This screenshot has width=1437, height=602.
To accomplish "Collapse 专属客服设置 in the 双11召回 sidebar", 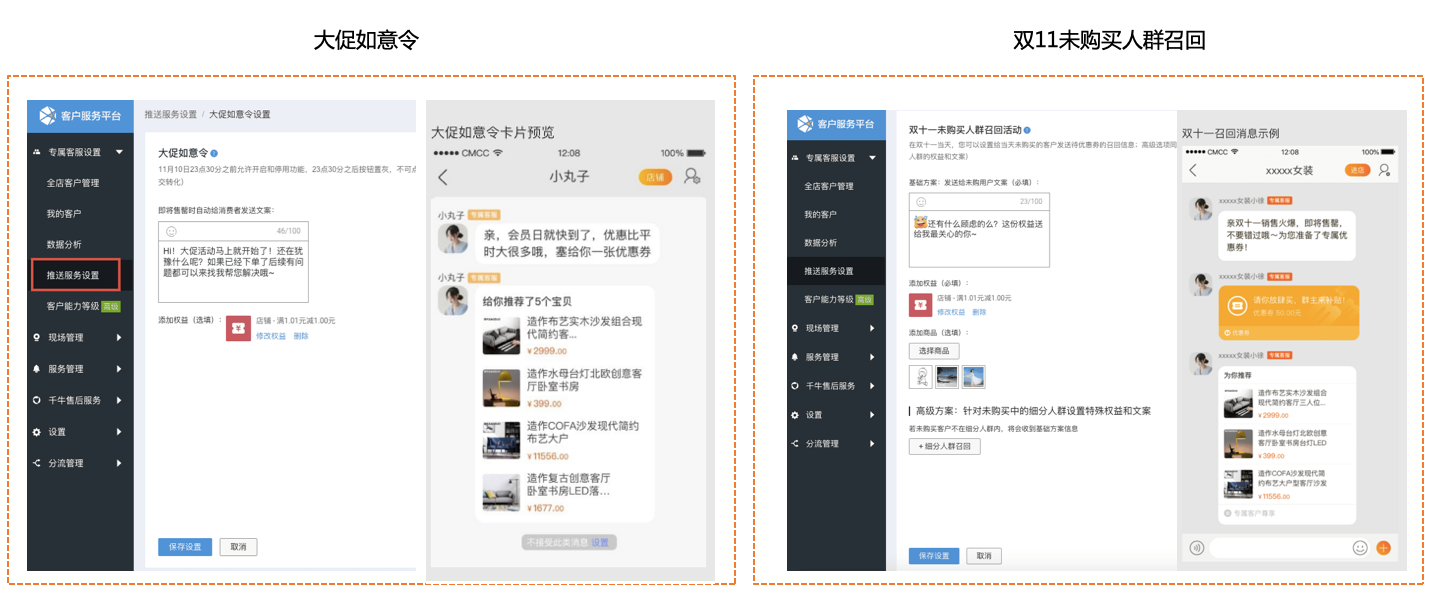I will (x=873, y=158).
